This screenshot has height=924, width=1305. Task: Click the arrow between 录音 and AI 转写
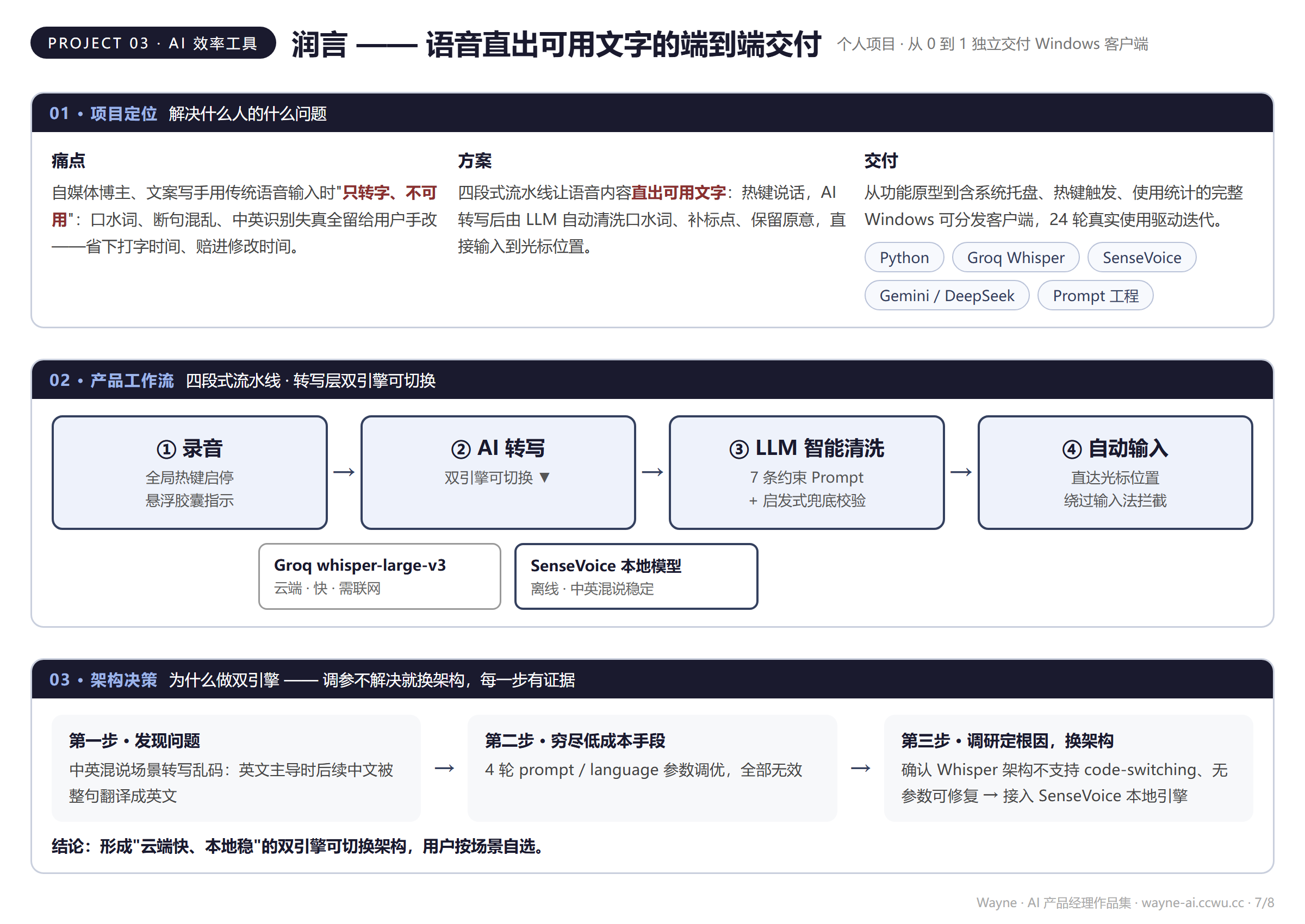(x=344, y=472)
